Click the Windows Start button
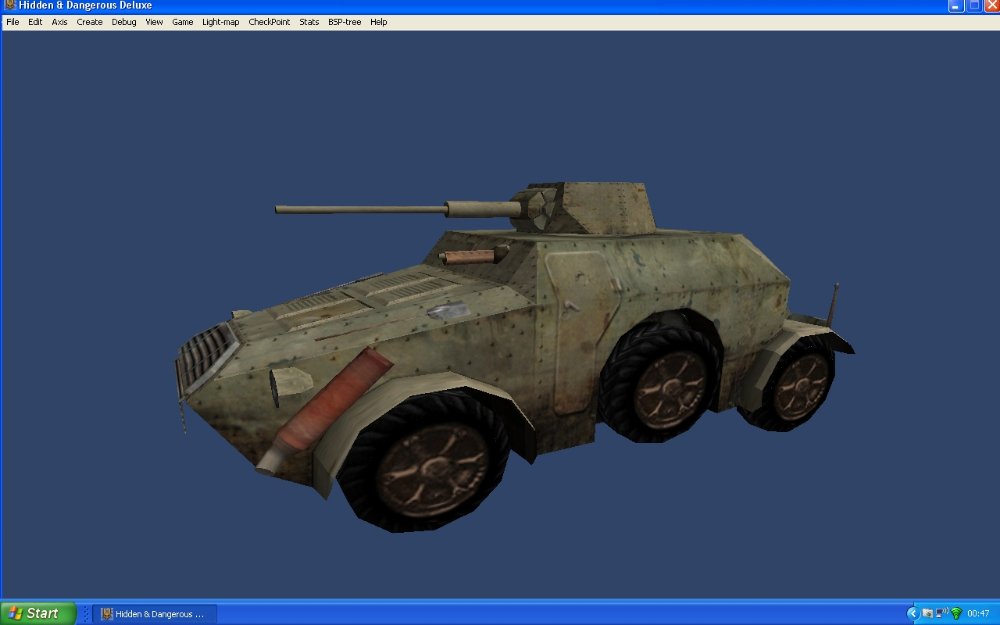 [x=38, y=613]
